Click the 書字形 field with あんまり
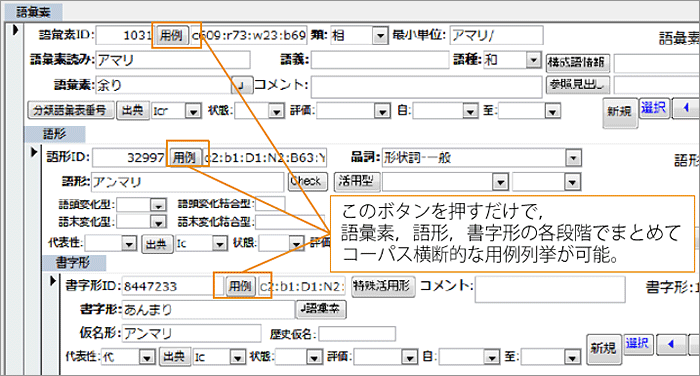This screenshot has width=700, height=376. pos(208,309)
